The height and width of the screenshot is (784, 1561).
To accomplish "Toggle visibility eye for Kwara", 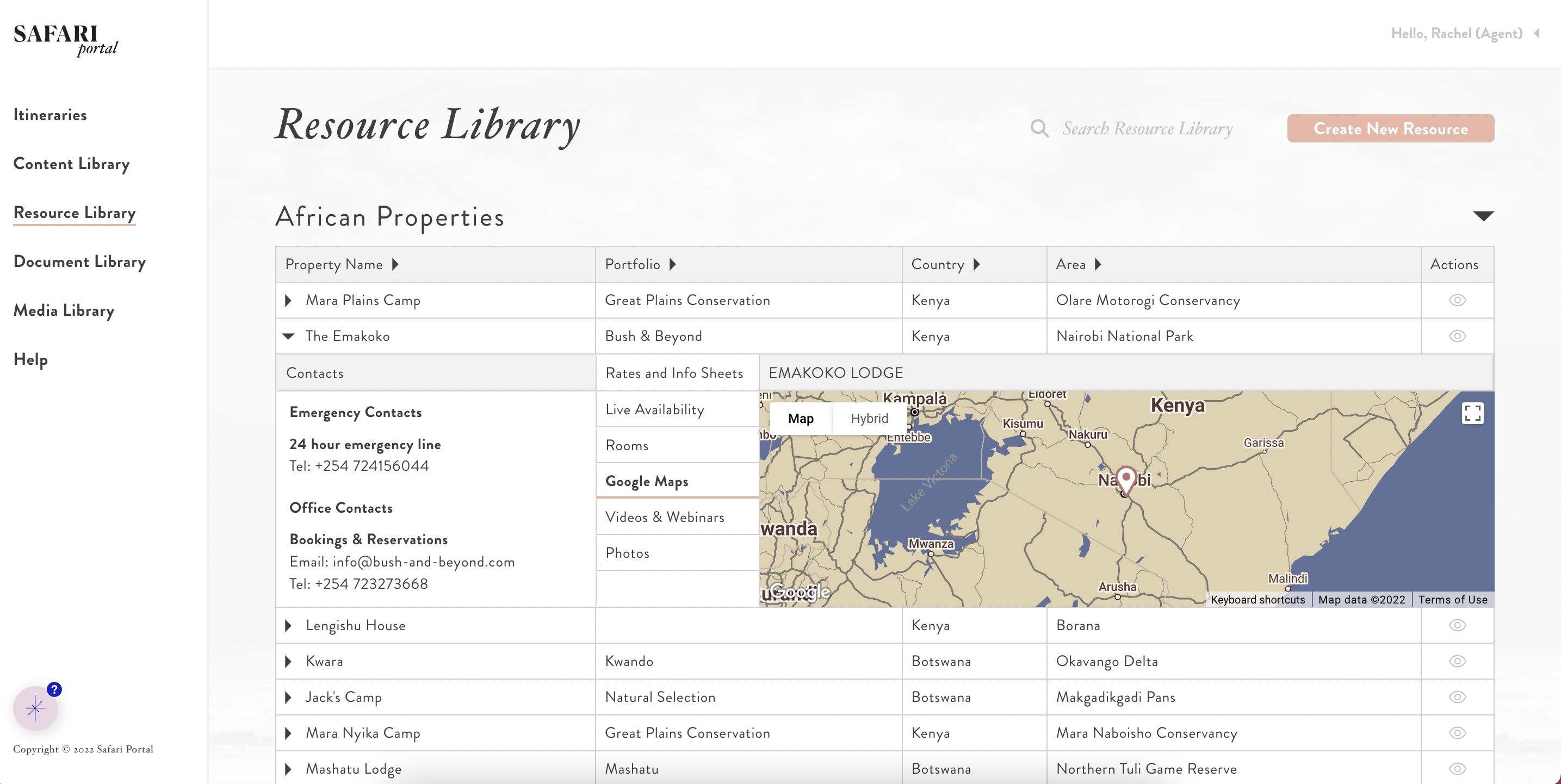I will (1457, 661).
